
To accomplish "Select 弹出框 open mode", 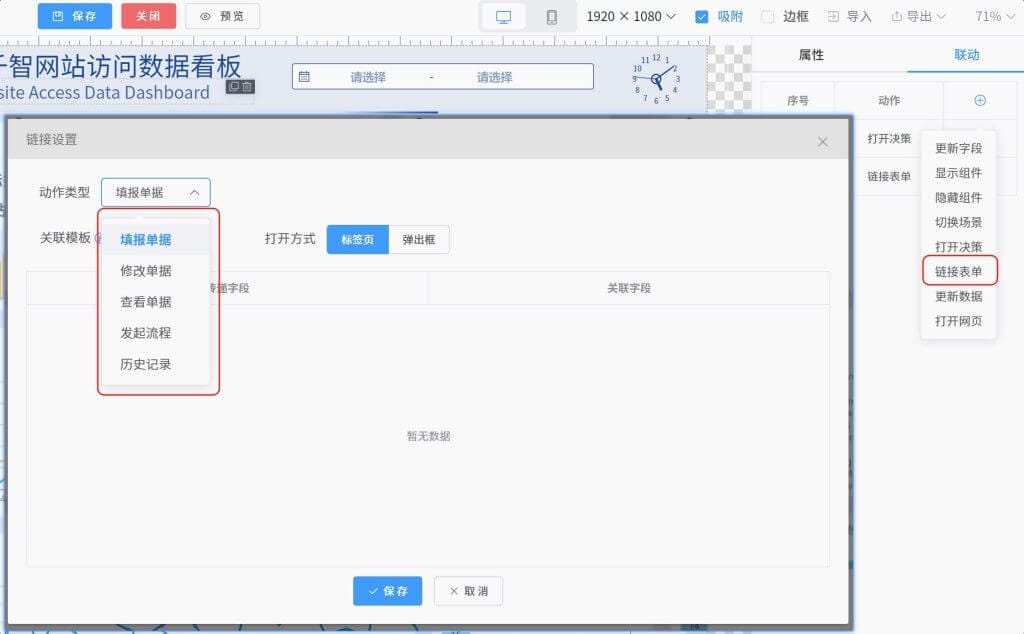I will [419, 240].
